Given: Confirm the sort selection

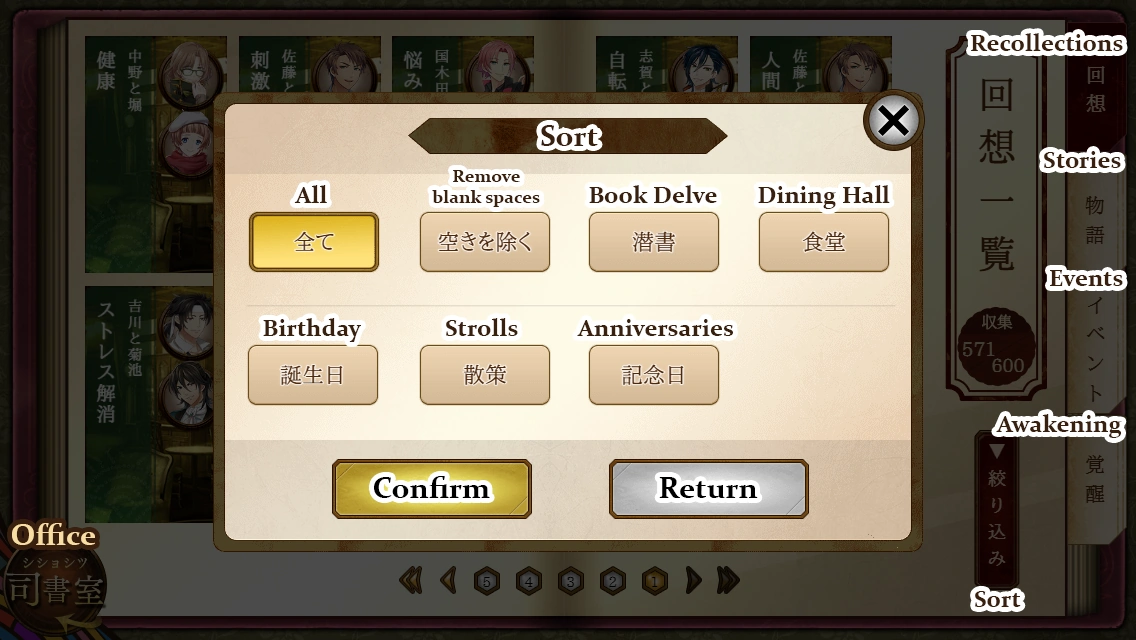Looking at the screenshot, I should (432, 489).
